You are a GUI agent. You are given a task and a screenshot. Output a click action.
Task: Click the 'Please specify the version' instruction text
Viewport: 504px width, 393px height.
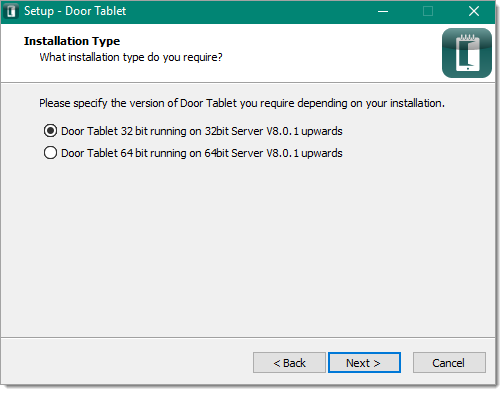[x=242, y=103]
